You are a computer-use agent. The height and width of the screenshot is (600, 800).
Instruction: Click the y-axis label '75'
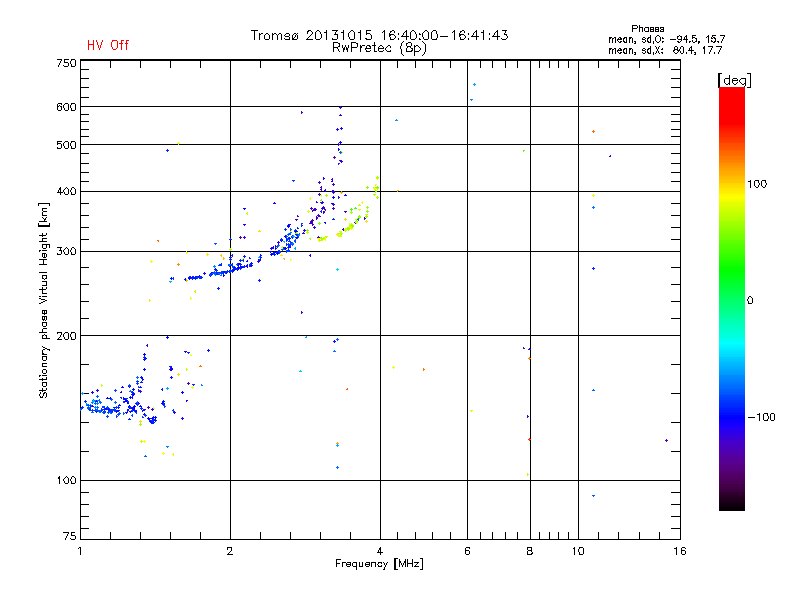pos(70,536)
